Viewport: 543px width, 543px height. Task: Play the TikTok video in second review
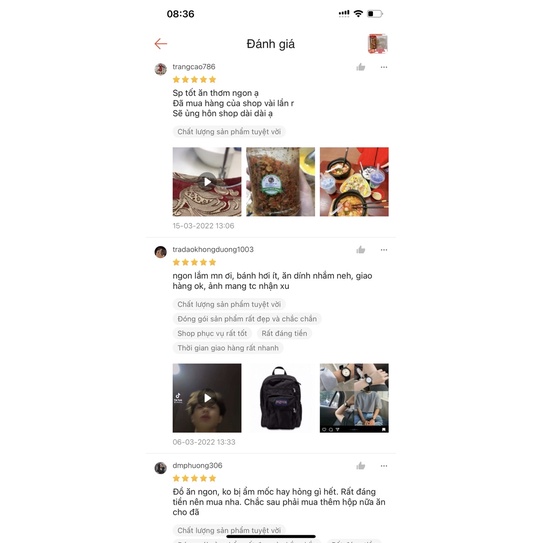point(207,398)
